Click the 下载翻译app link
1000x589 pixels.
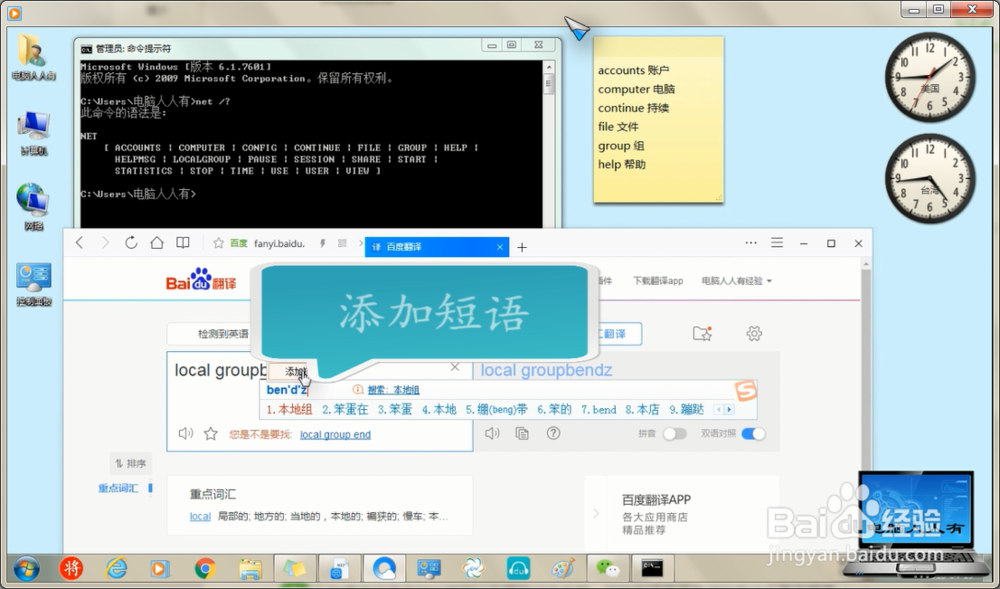click(658, 281)
